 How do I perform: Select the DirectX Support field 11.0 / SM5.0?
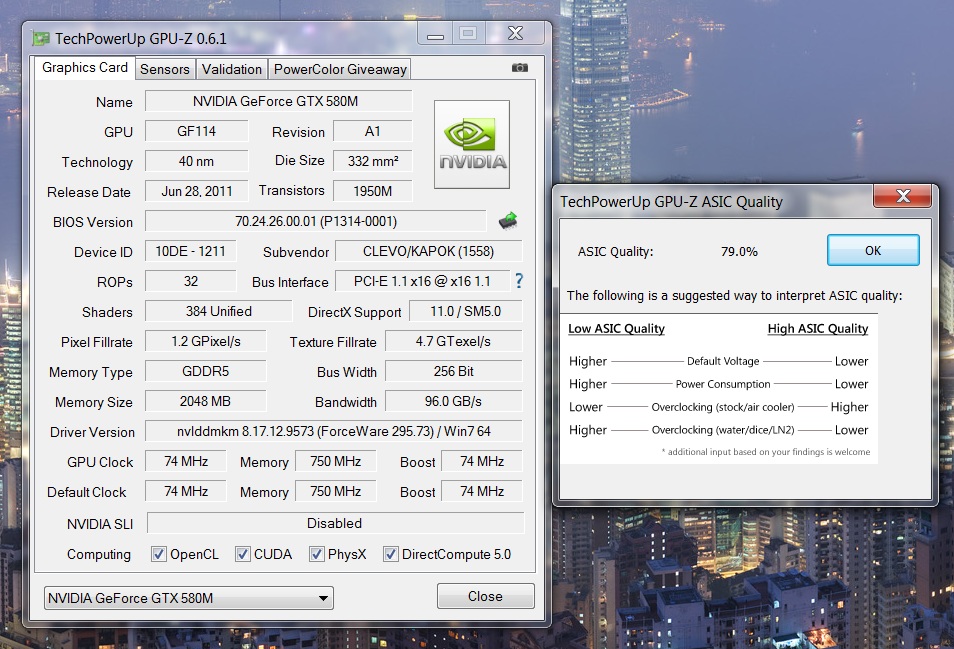[465, 311]
